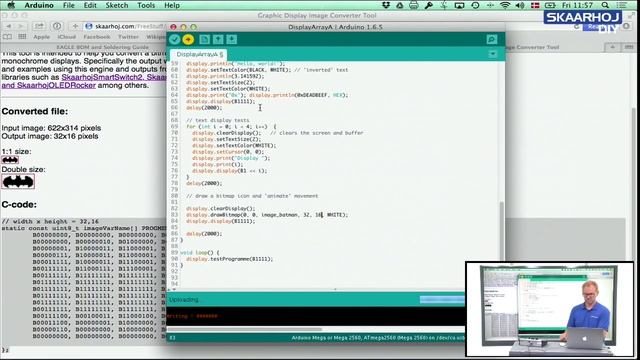Switch to the EAGLE BOM and Soldering Guide tab
The width and height of the screenshot is (640, 360).
[x=102, y=47]
